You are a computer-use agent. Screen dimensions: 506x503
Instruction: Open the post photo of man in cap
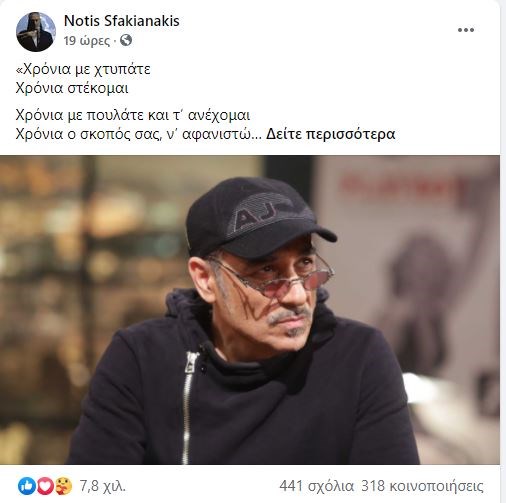[250, 310]
